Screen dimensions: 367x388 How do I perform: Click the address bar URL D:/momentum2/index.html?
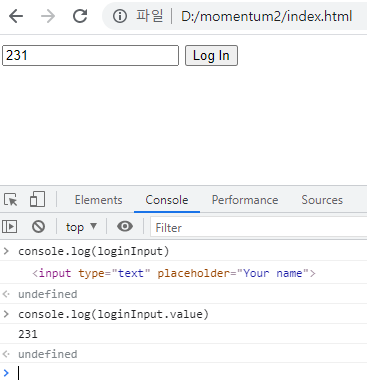click(x=266, y=16)
